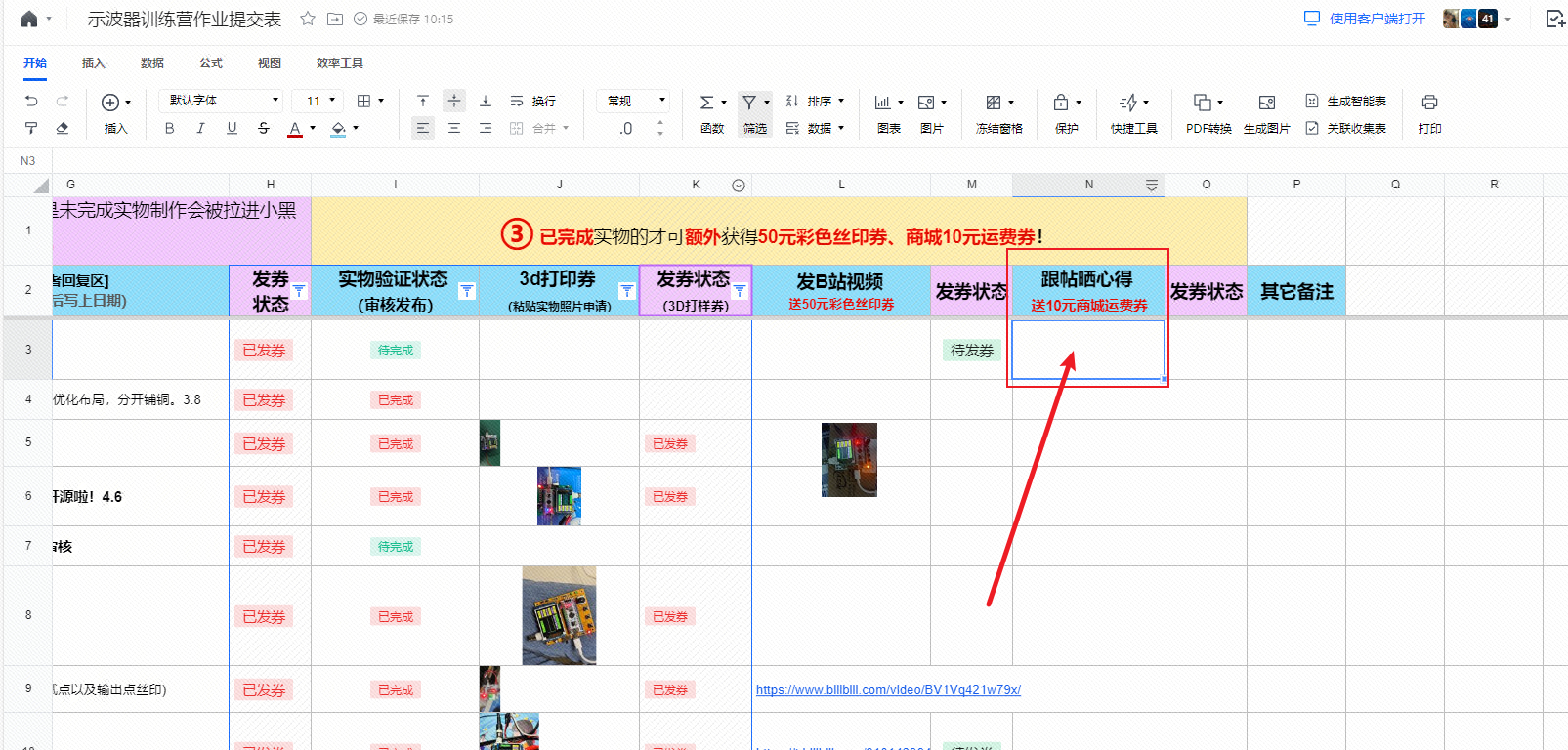
Task: Select the format painter tool
Action: [x=31, y=128]
